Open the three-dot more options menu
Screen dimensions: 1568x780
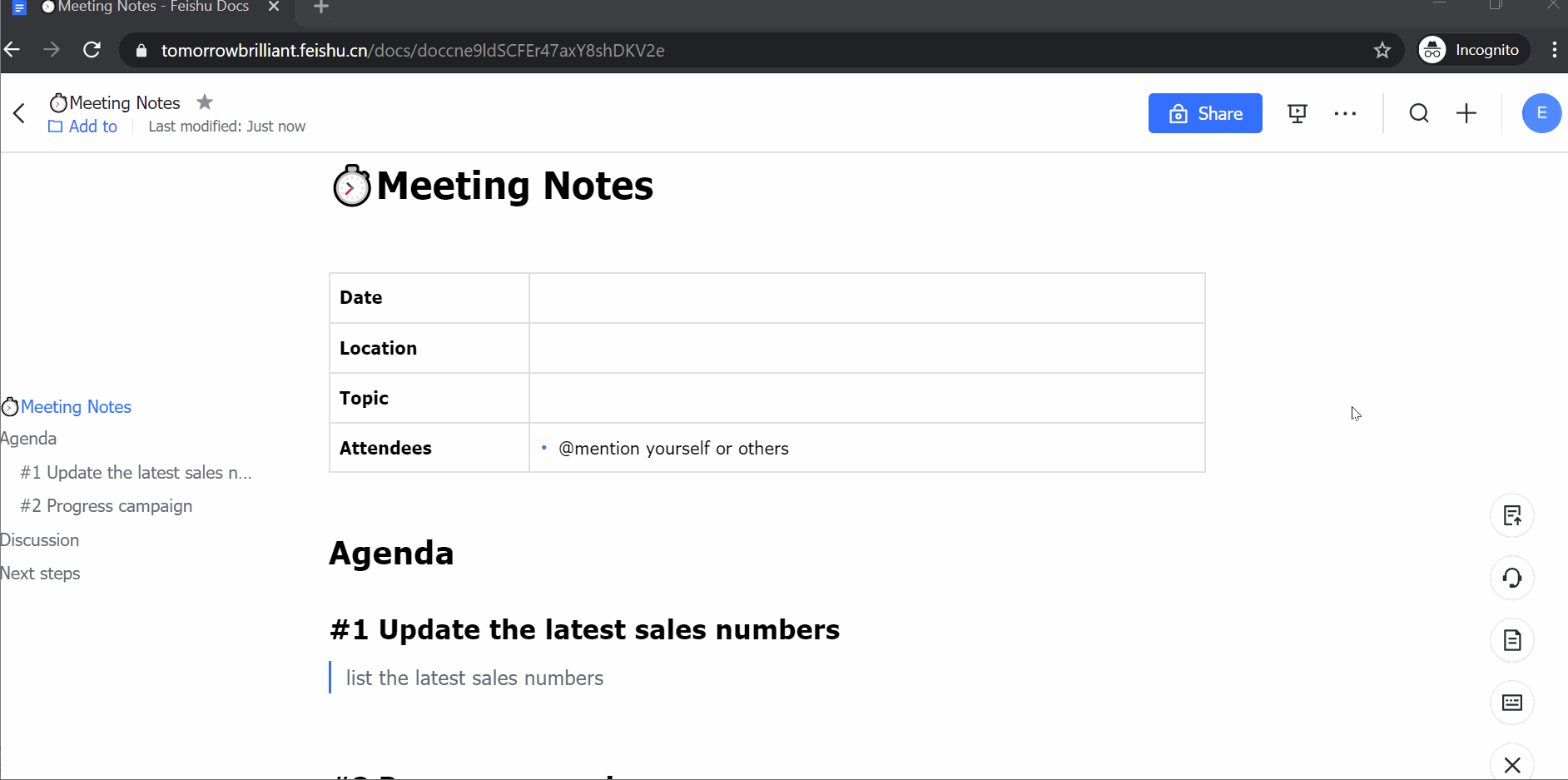tap(1345, 114)
